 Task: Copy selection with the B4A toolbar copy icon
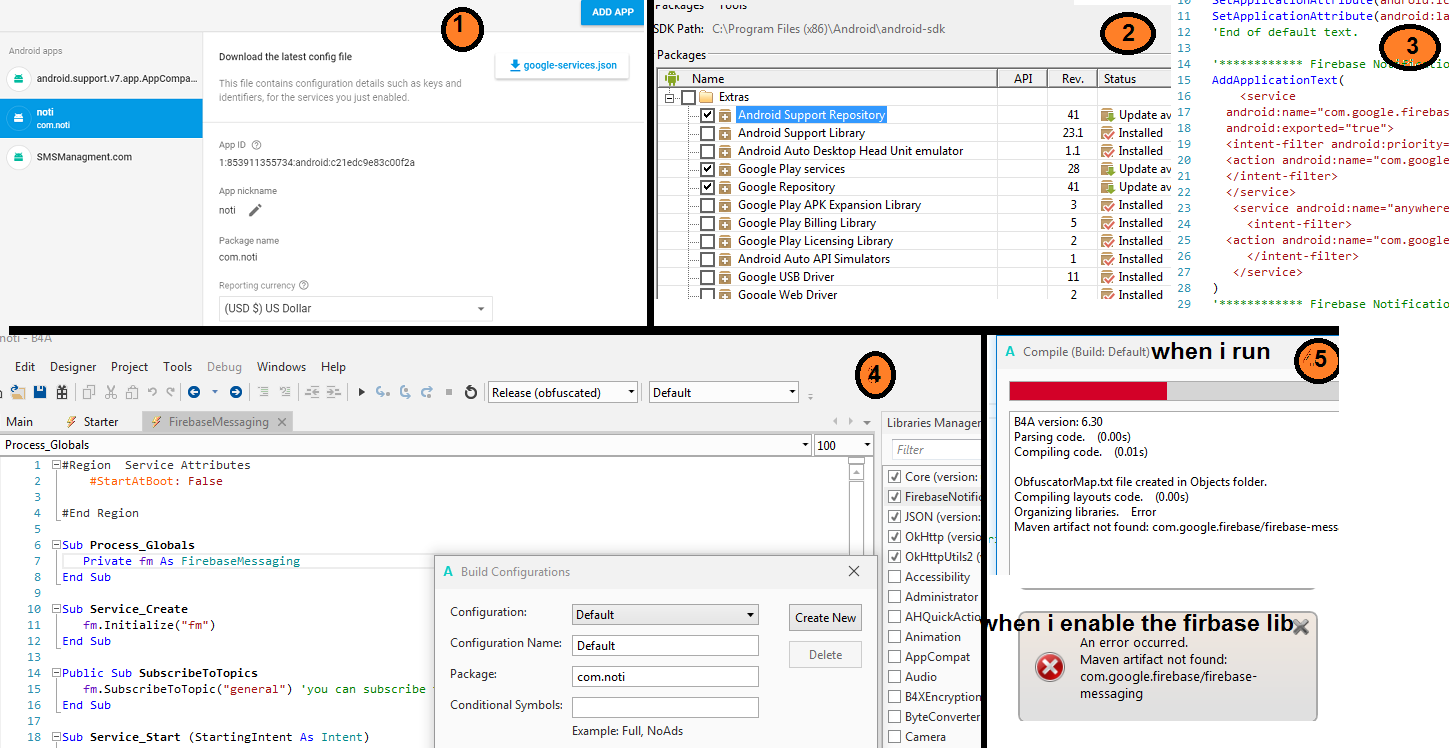coord(89,392)
